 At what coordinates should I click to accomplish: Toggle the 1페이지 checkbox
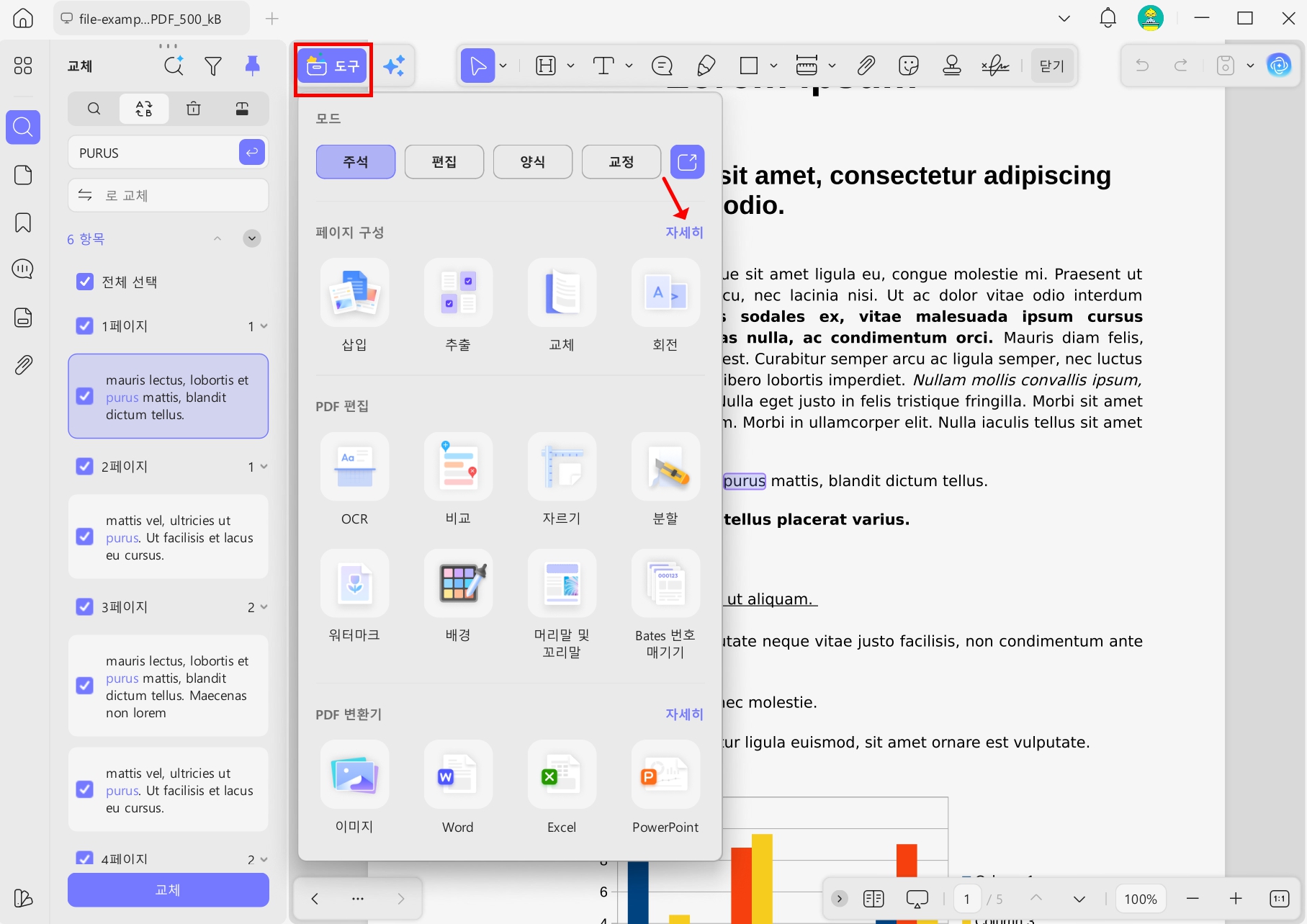[x=85, y=326]
